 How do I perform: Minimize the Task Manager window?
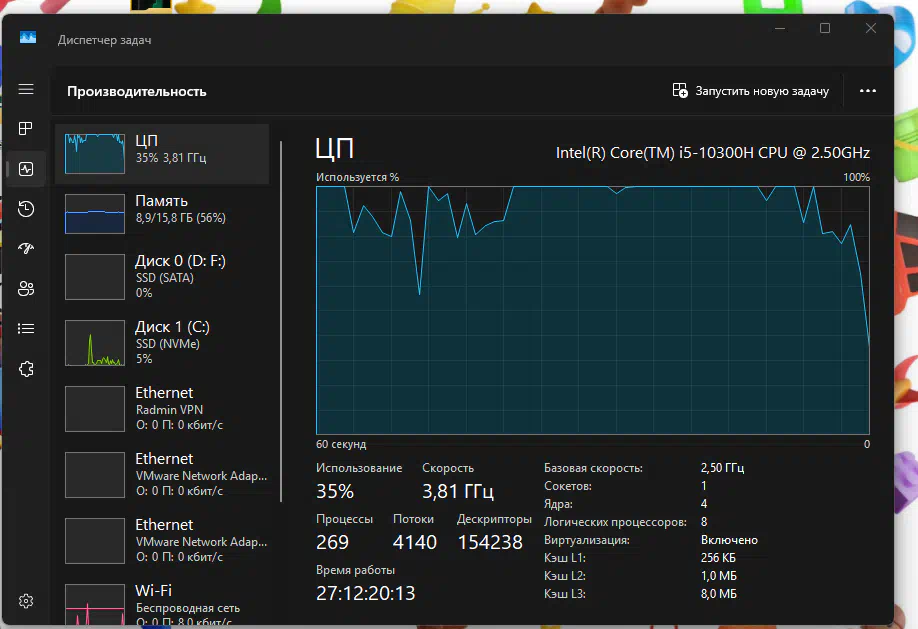[780, 28]
